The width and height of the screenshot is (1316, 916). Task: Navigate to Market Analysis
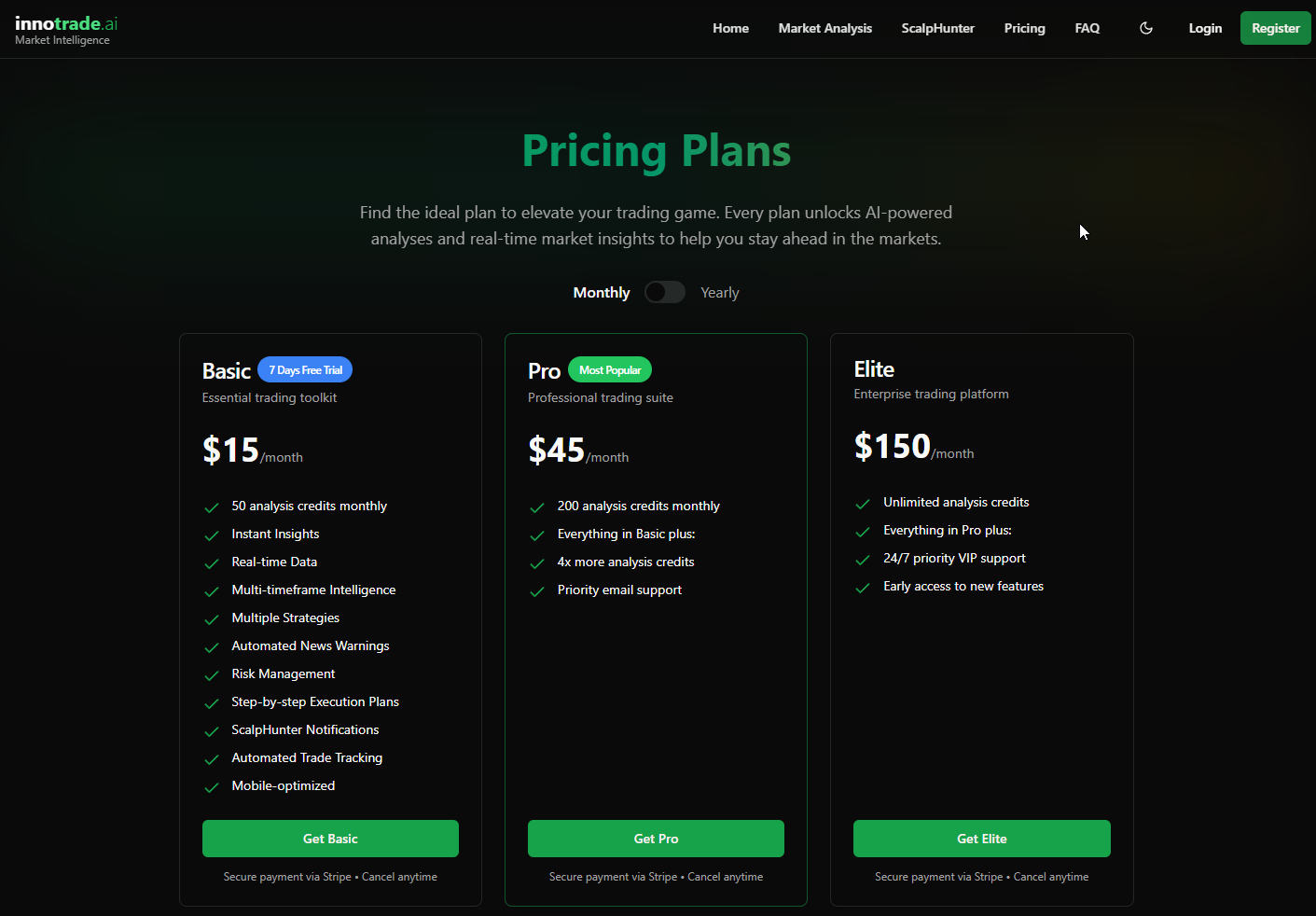click(x=824, y=28)
